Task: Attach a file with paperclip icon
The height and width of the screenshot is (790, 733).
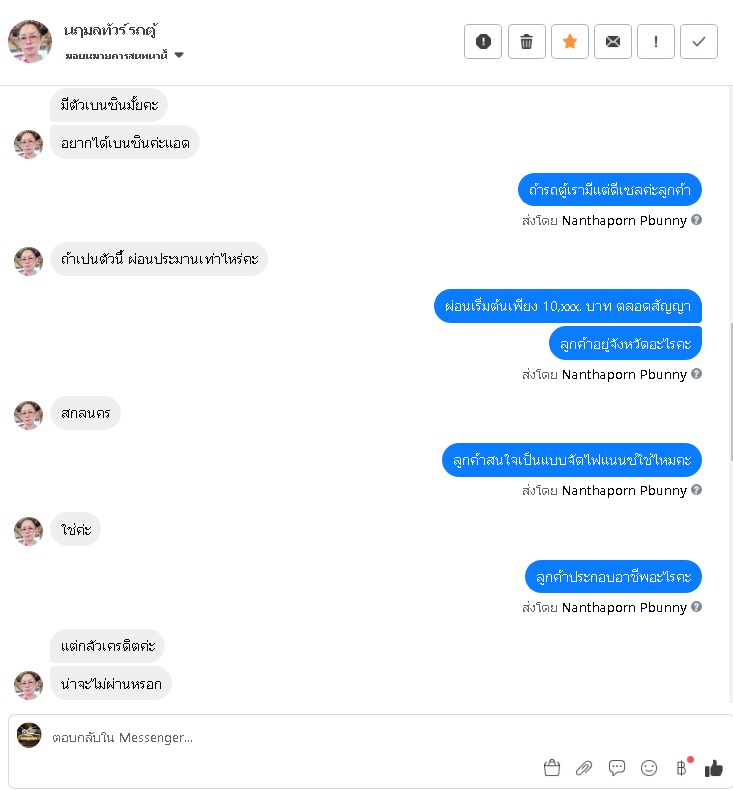Action: click(584, 768)
